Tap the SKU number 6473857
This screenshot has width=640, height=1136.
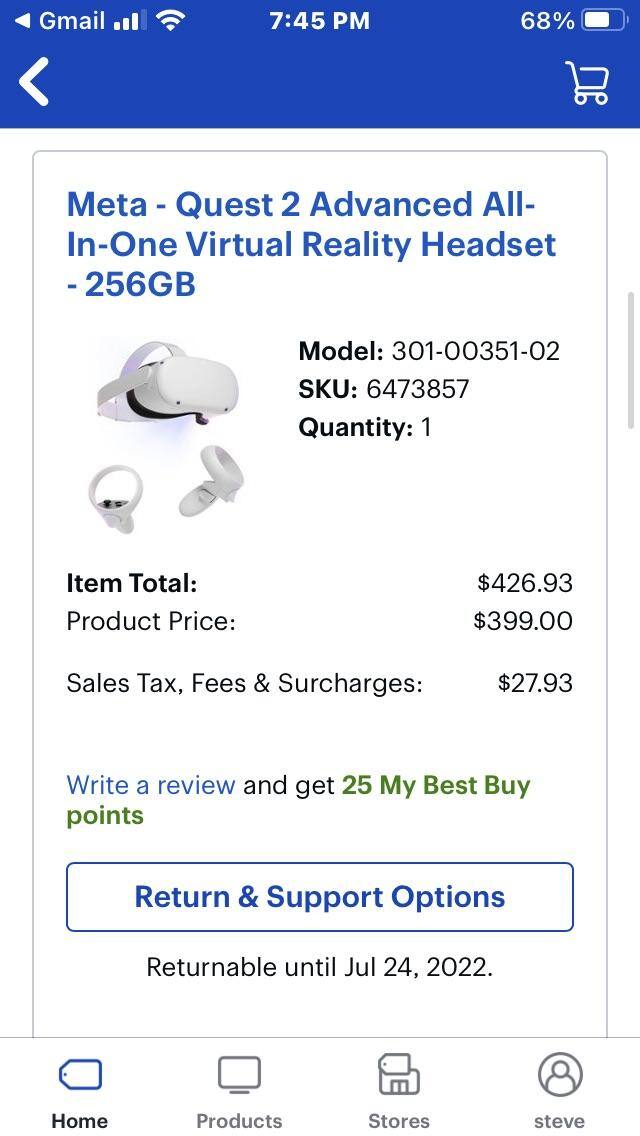(x=418, y=389)
